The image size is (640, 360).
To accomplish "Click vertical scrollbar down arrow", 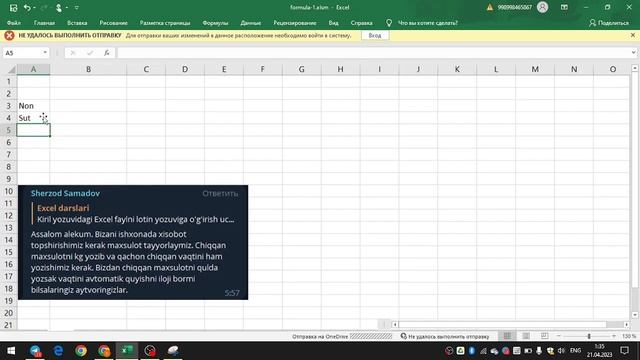I will [x=635, y=315].
